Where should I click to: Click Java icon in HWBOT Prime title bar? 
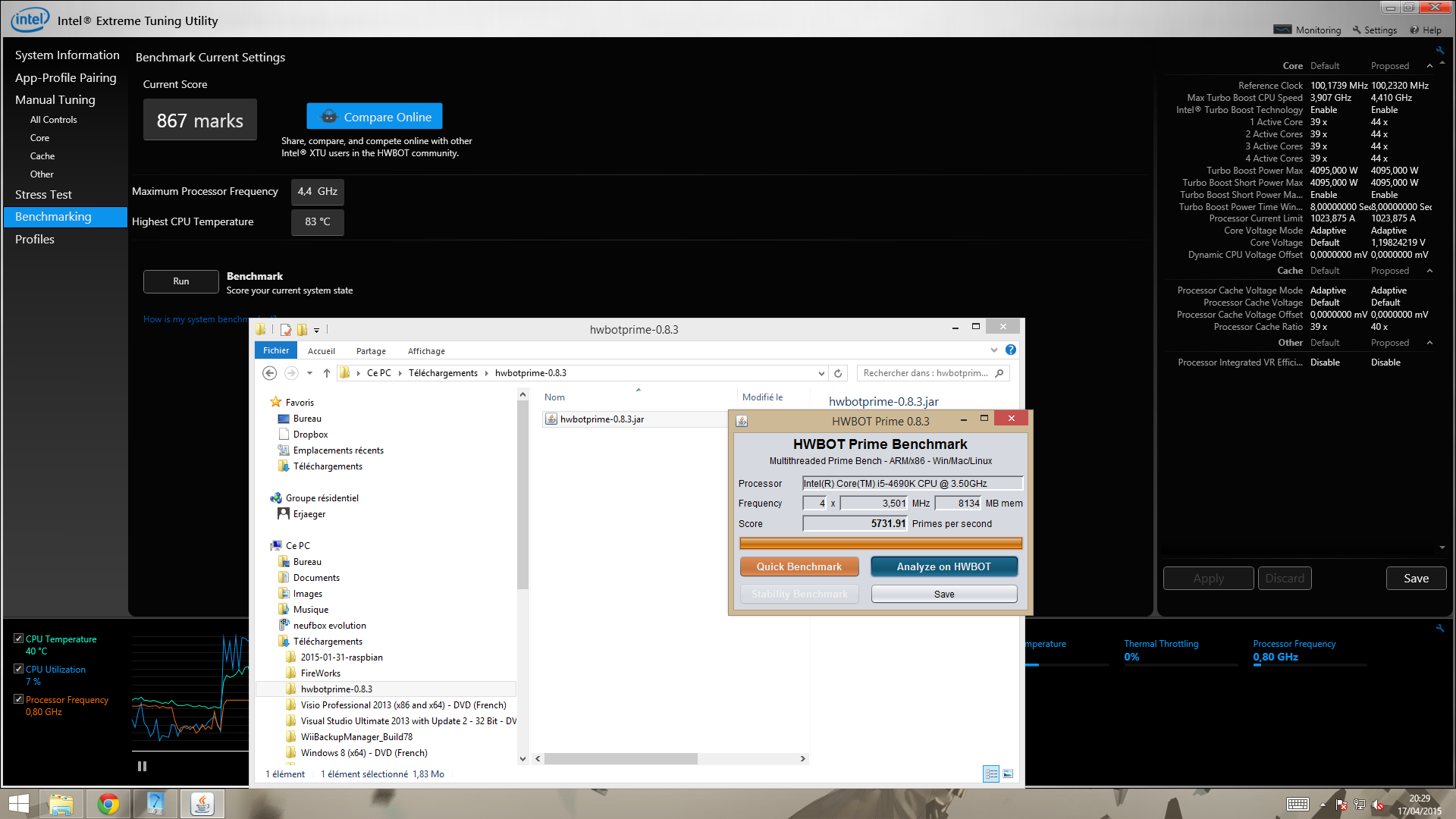(x=742, y=422)
